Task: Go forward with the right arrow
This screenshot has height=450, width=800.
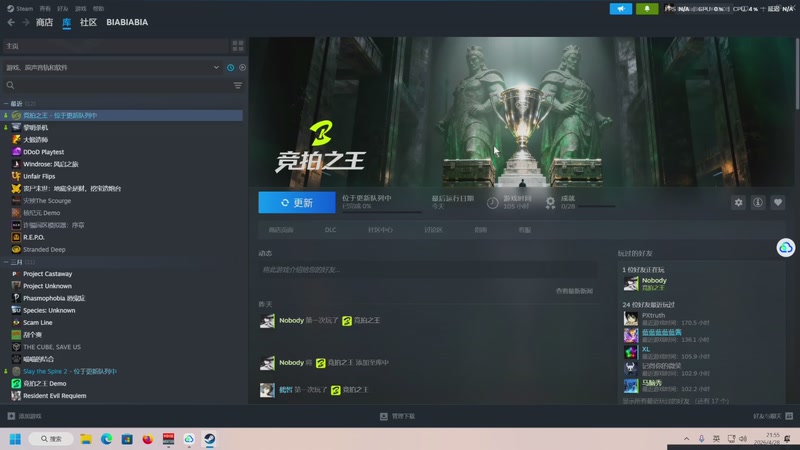Action: click(26, 22)
